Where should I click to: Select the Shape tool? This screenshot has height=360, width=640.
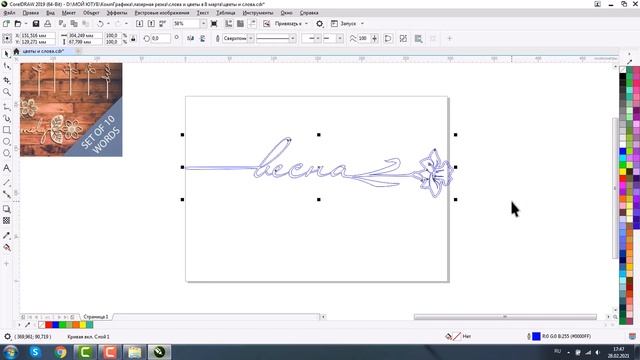pos(7,66)
